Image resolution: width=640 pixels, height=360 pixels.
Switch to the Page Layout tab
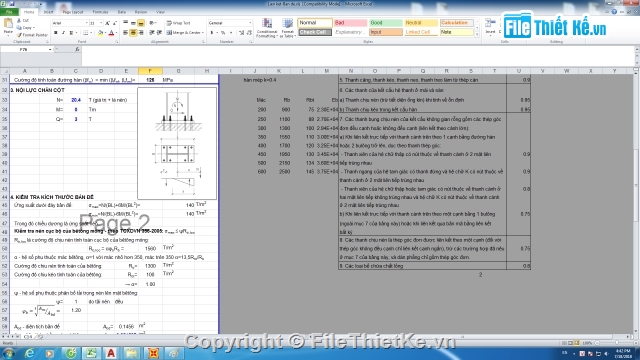click(73, 12)
